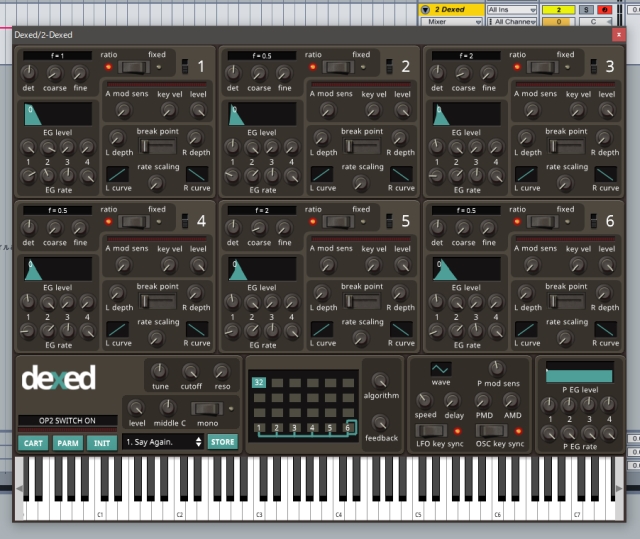Toggle the mono switch

pos(206,408)
